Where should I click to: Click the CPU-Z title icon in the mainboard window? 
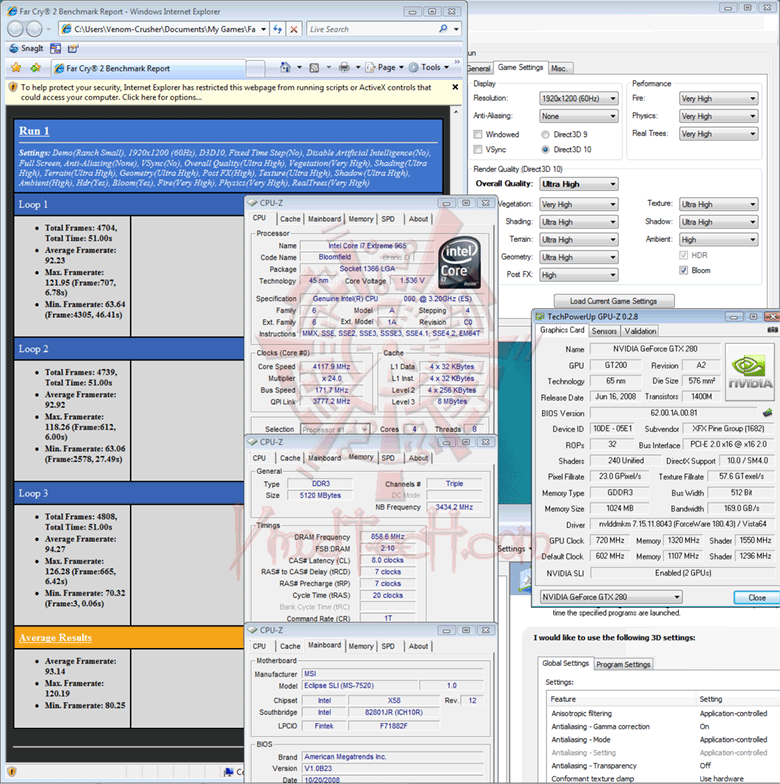click(253, 630)
